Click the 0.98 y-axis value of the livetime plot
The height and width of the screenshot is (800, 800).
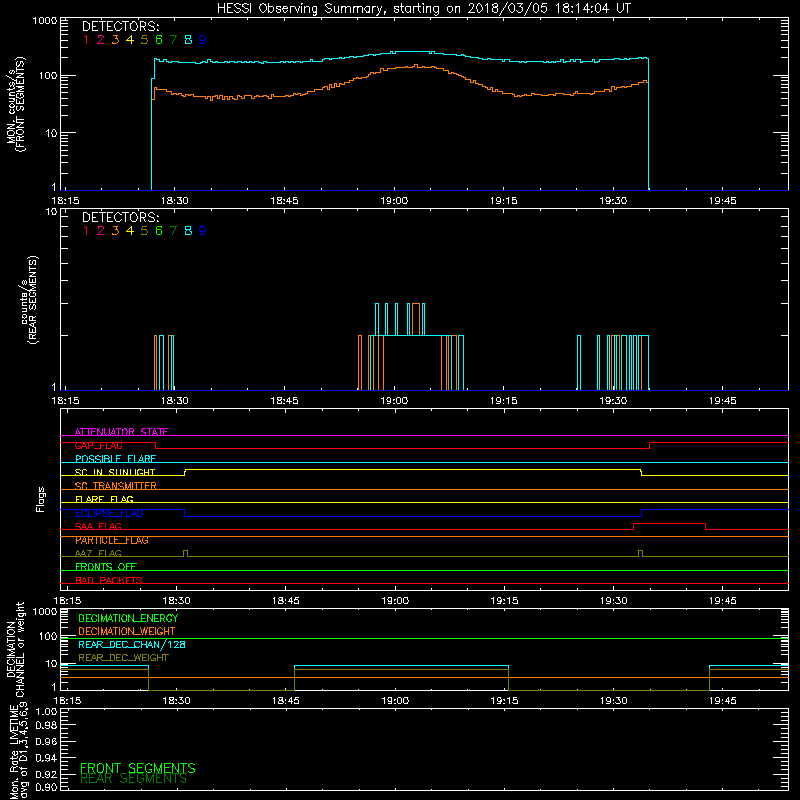[46, 727]
